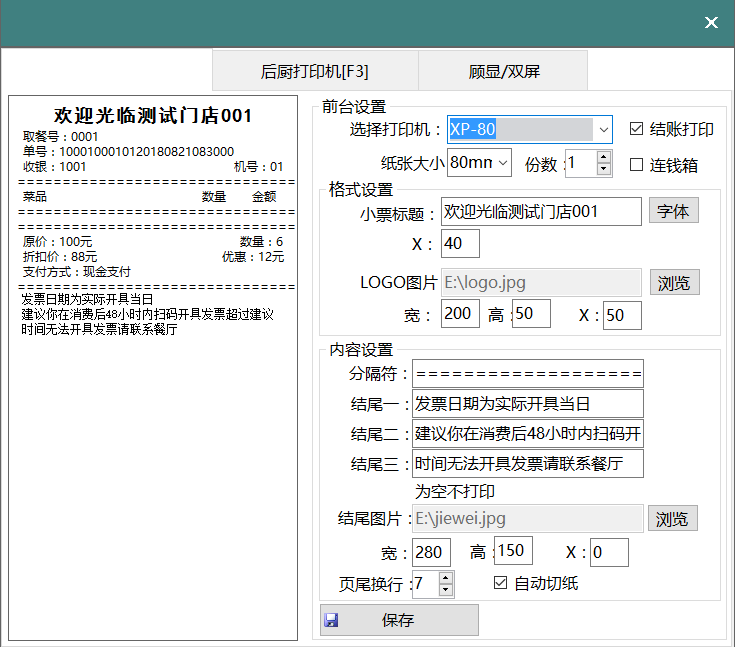Open the 顾显/双屏 tab
The width and height of the screenshot is (739, 647).
click(503, 72)
